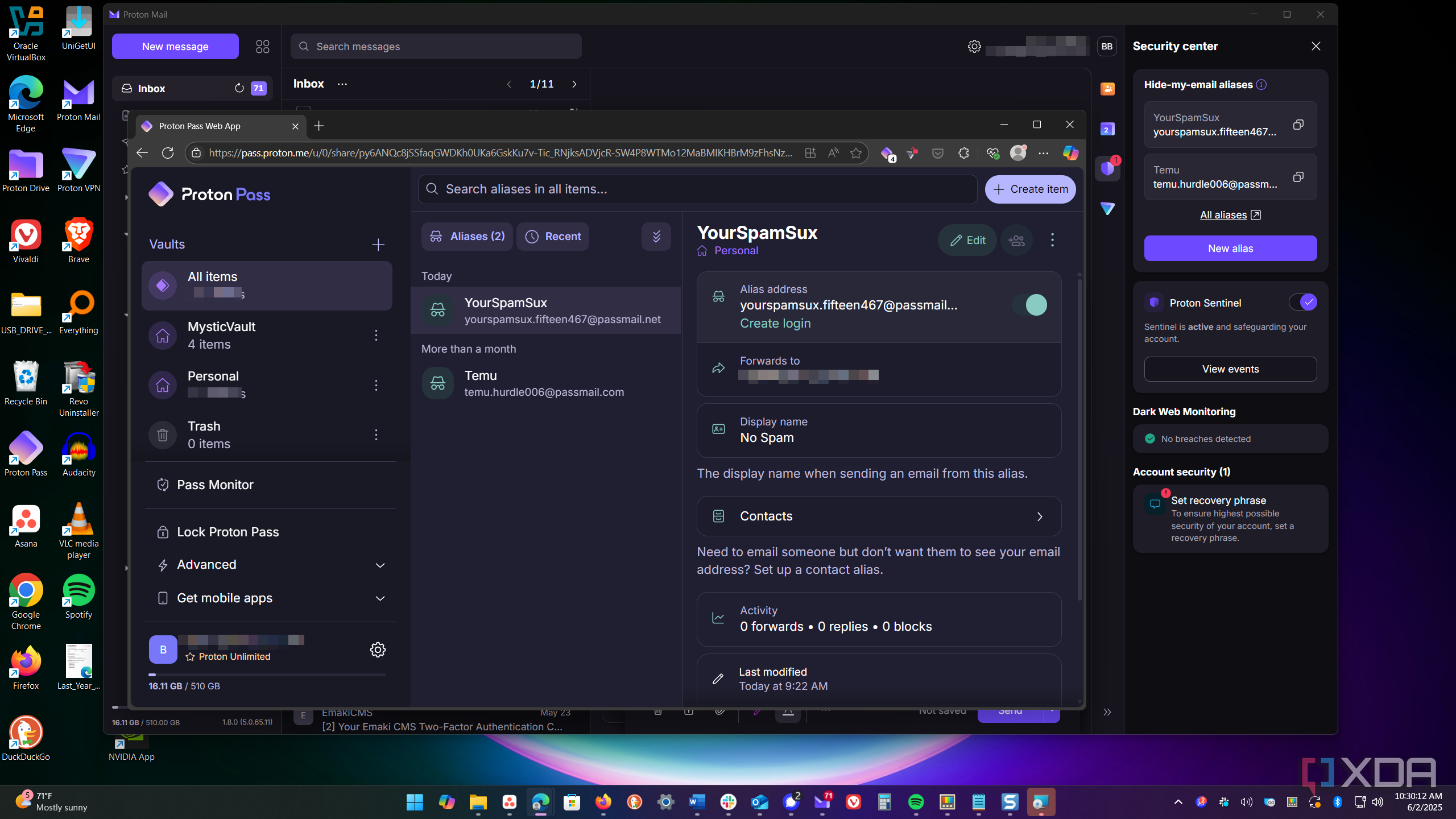Open the share icon next to Edit

1016,240
